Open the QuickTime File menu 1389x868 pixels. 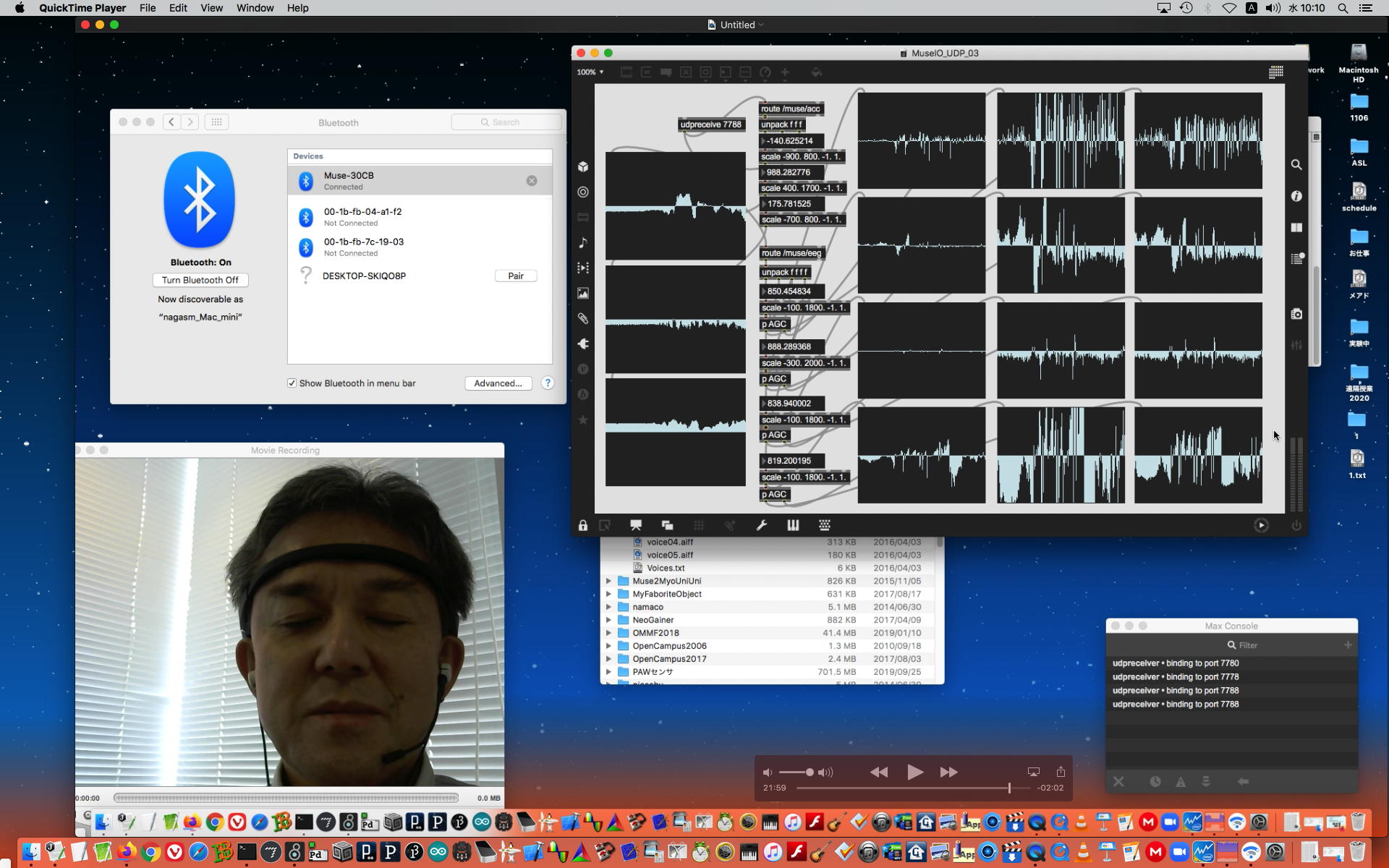pos(148,8)
